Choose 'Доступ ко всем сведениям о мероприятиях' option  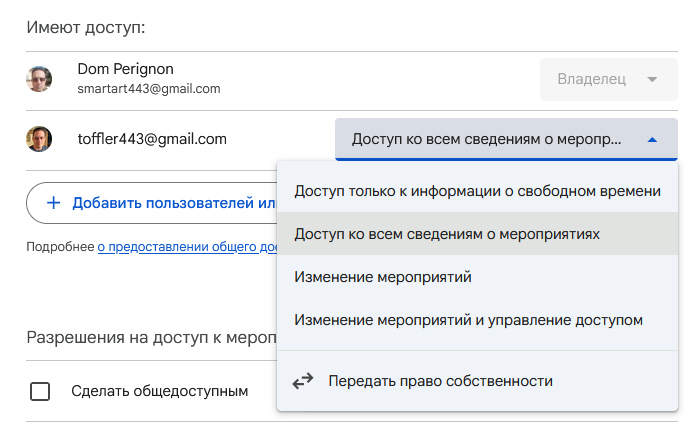click(447, 234)
